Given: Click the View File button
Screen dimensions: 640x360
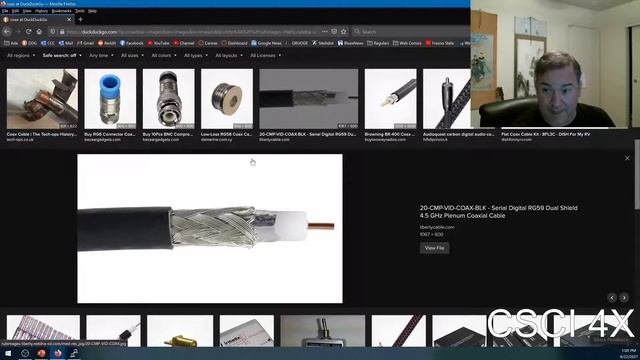Looking at the screenshot, I should 434,248.
